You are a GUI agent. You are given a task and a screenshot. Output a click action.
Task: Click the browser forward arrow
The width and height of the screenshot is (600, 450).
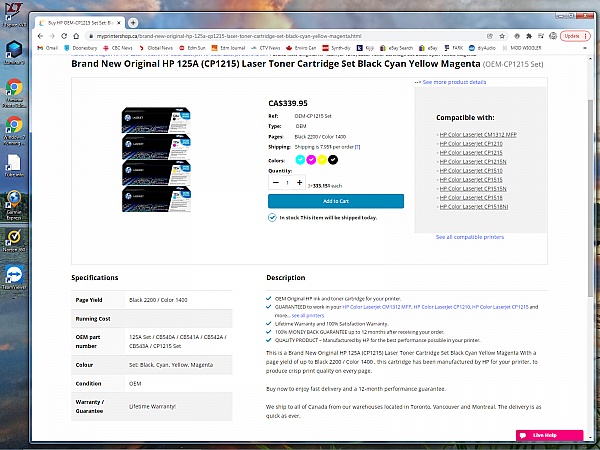pos(52,36)
